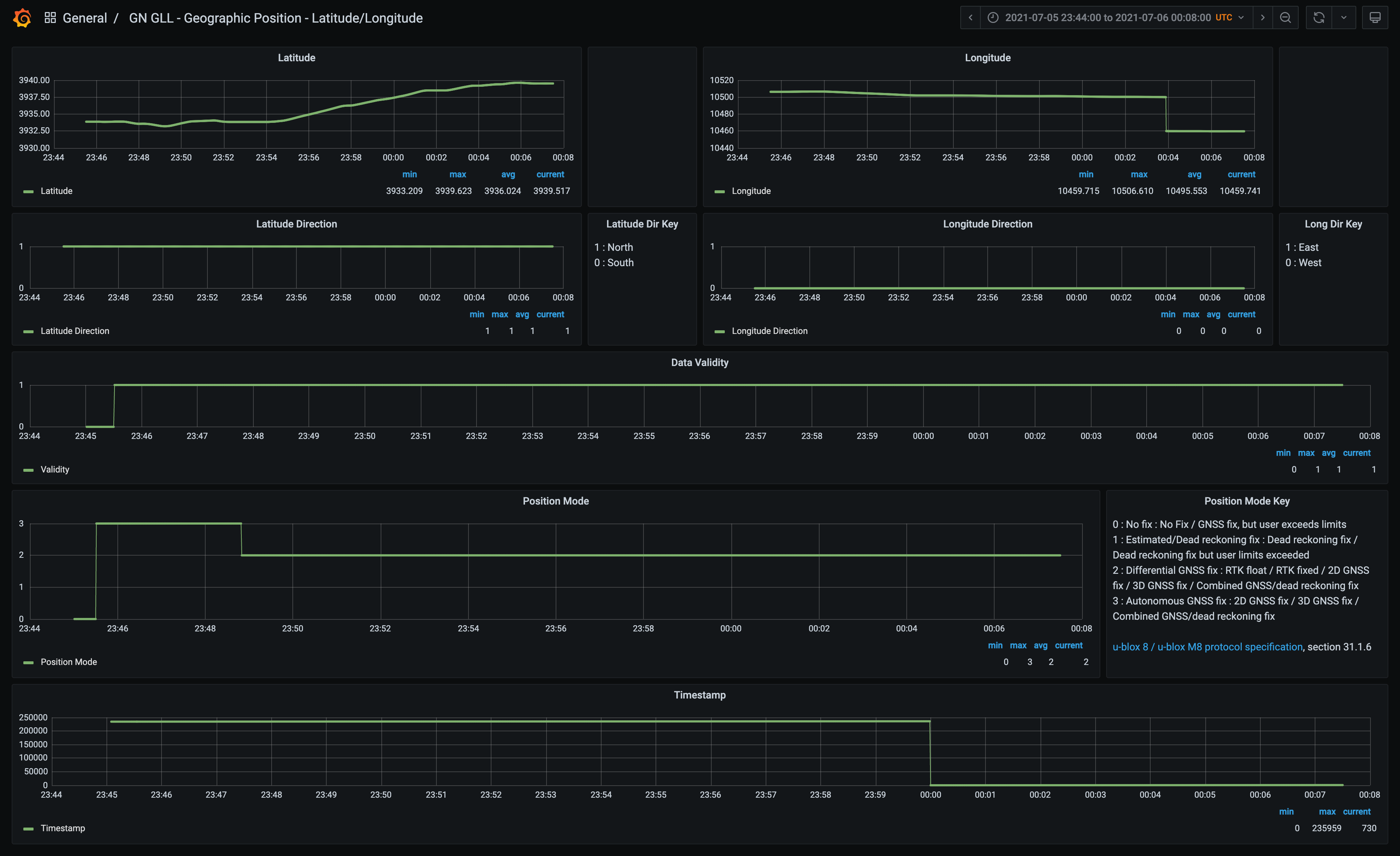This screenshot has height=856, width=1400.
Task: Cycle view mode monitor icon
Action: coord(1375,17)
